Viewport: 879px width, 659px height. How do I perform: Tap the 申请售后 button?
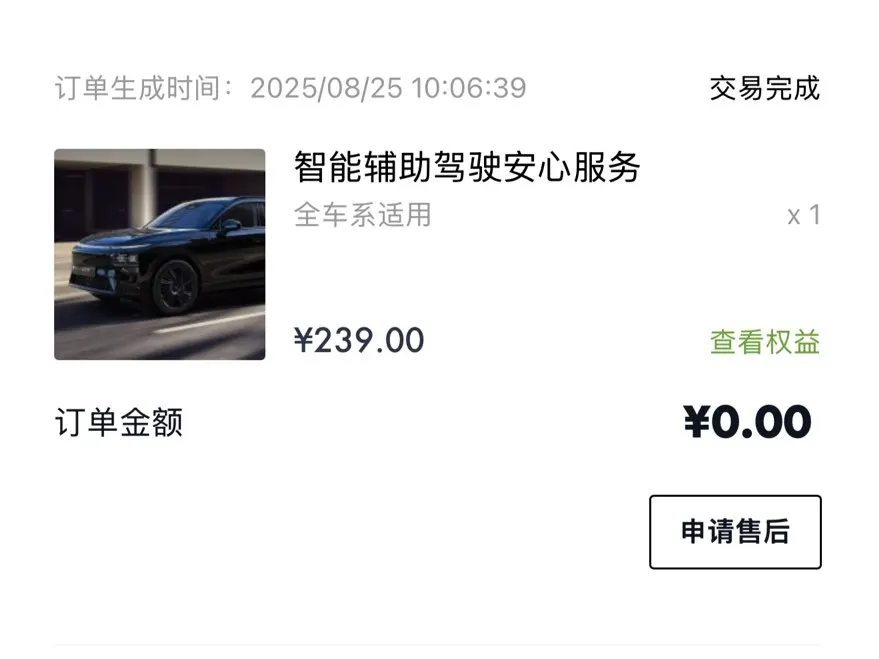(x=735, y=532)
